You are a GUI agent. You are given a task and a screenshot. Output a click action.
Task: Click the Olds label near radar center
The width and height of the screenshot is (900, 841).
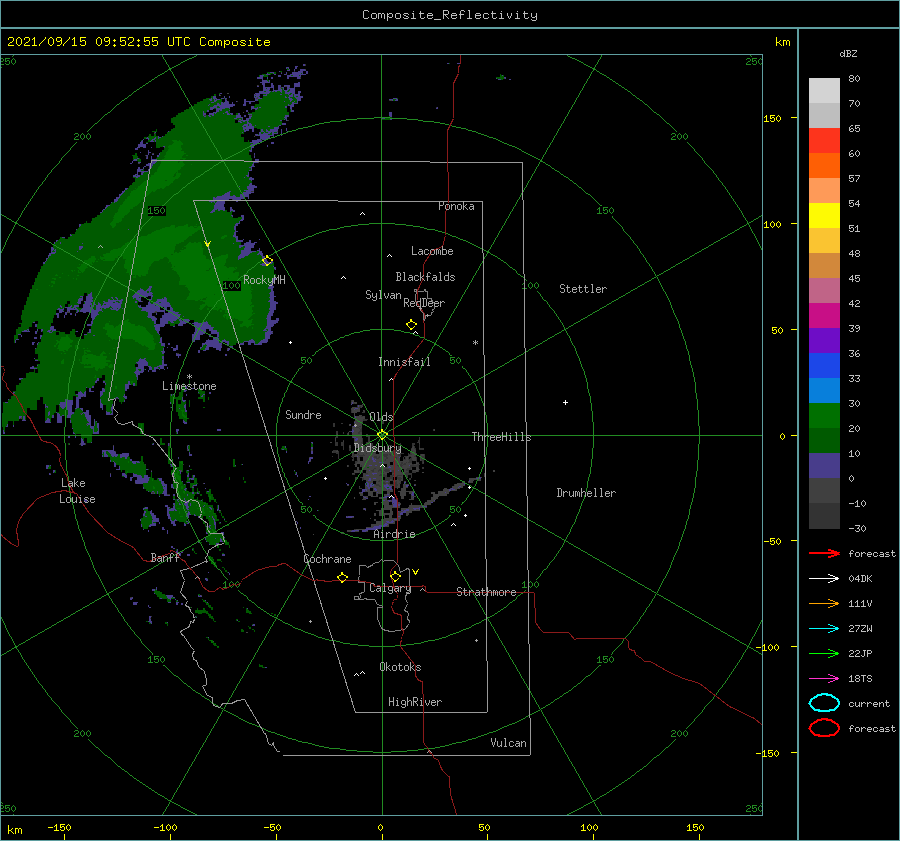pyautogui.click(x=381, y=417)
